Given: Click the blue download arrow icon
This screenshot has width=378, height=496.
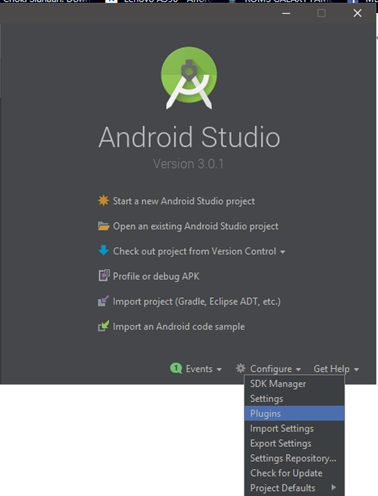Looking at the screenshot, I should pos(103,250).
